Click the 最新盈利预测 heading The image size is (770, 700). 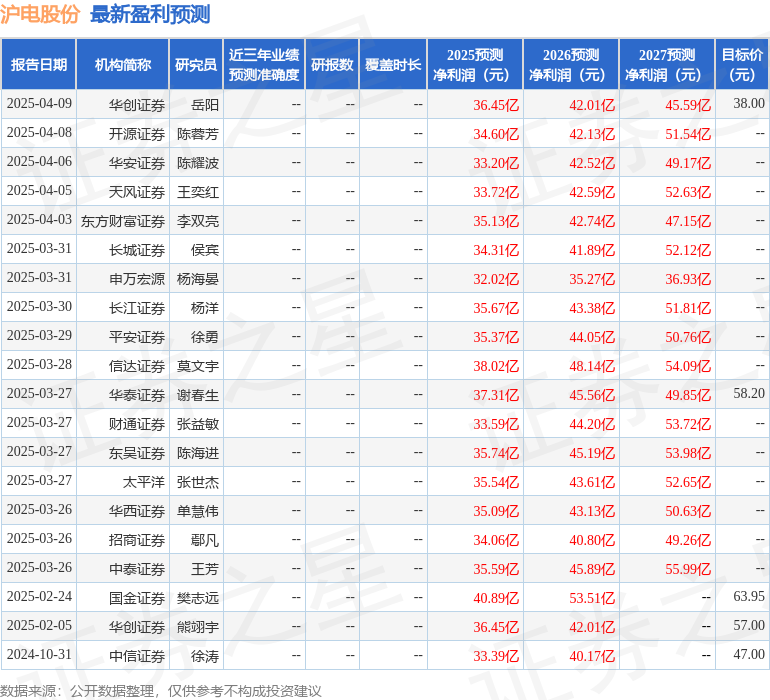(x=150, y=14)
